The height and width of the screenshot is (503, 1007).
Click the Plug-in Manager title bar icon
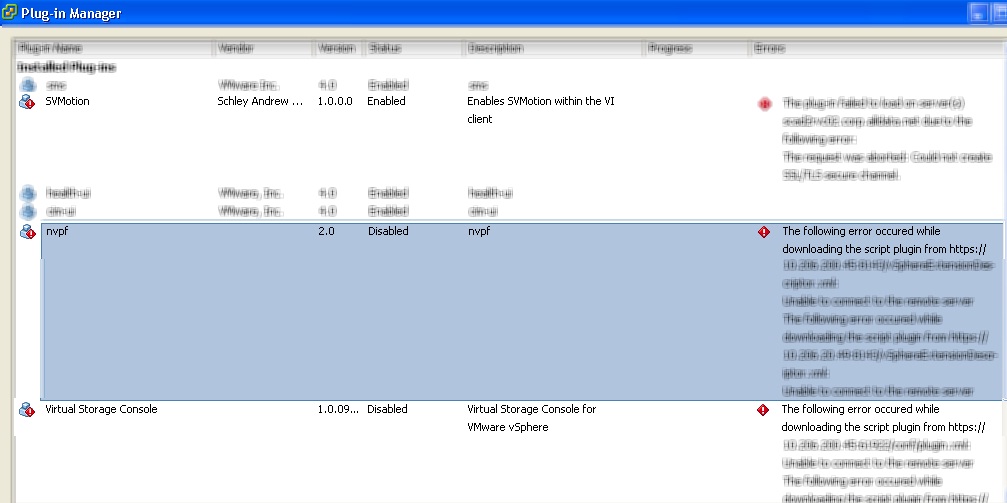[x=9, y=13]
